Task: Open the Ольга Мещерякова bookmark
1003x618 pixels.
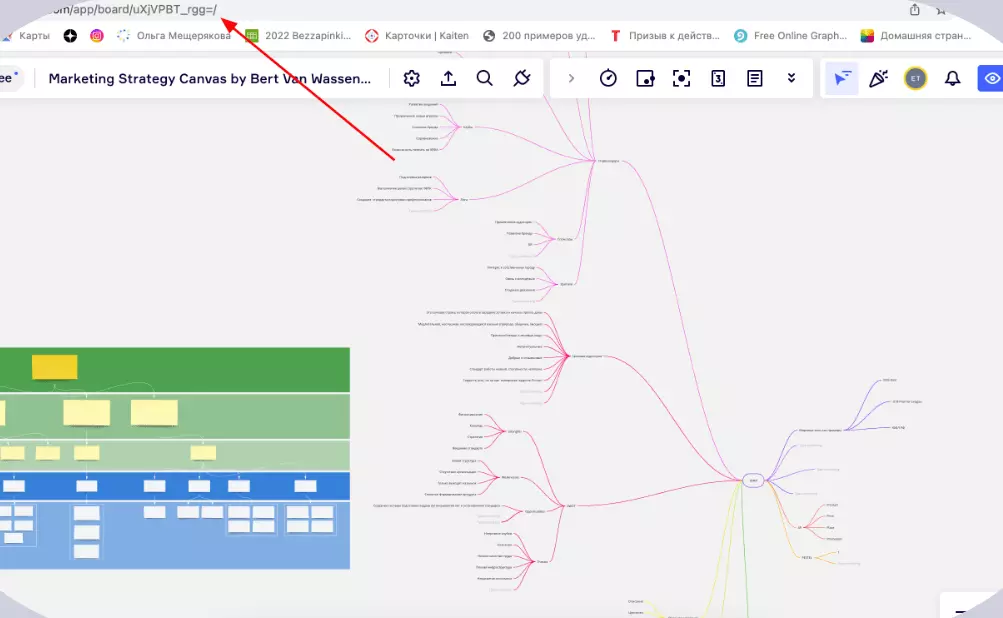Action: tap(174, 36)
